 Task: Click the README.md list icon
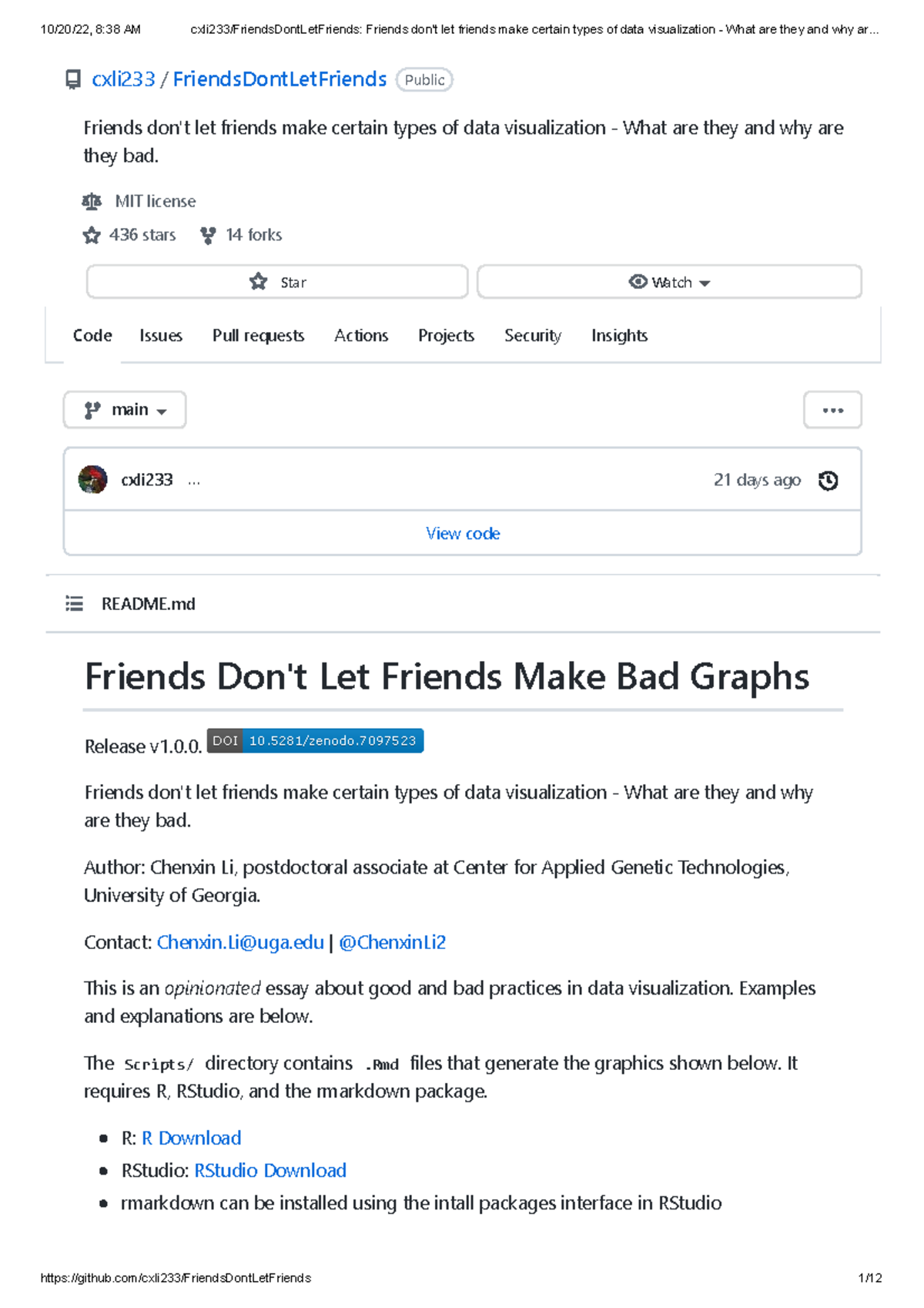click(74, 604)
